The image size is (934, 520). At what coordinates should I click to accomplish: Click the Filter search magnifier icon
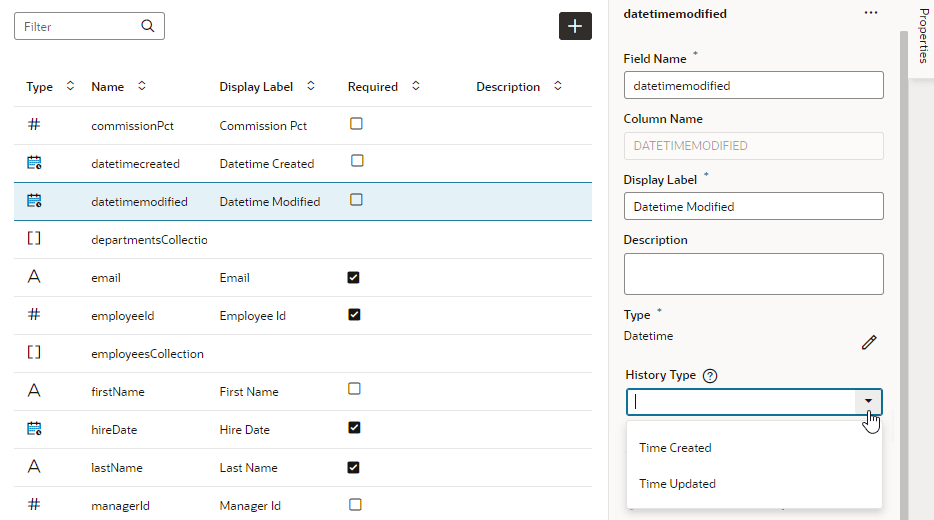point(148,26)
